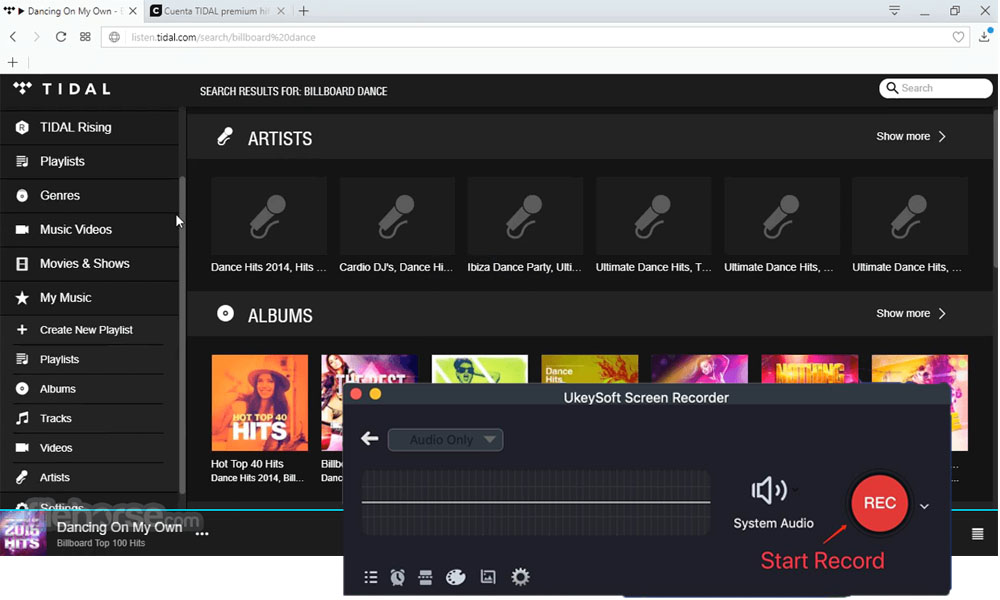
Task: Open artist Cardio DJ's, Dance Hi...
Action: click(x=397, y=226)
